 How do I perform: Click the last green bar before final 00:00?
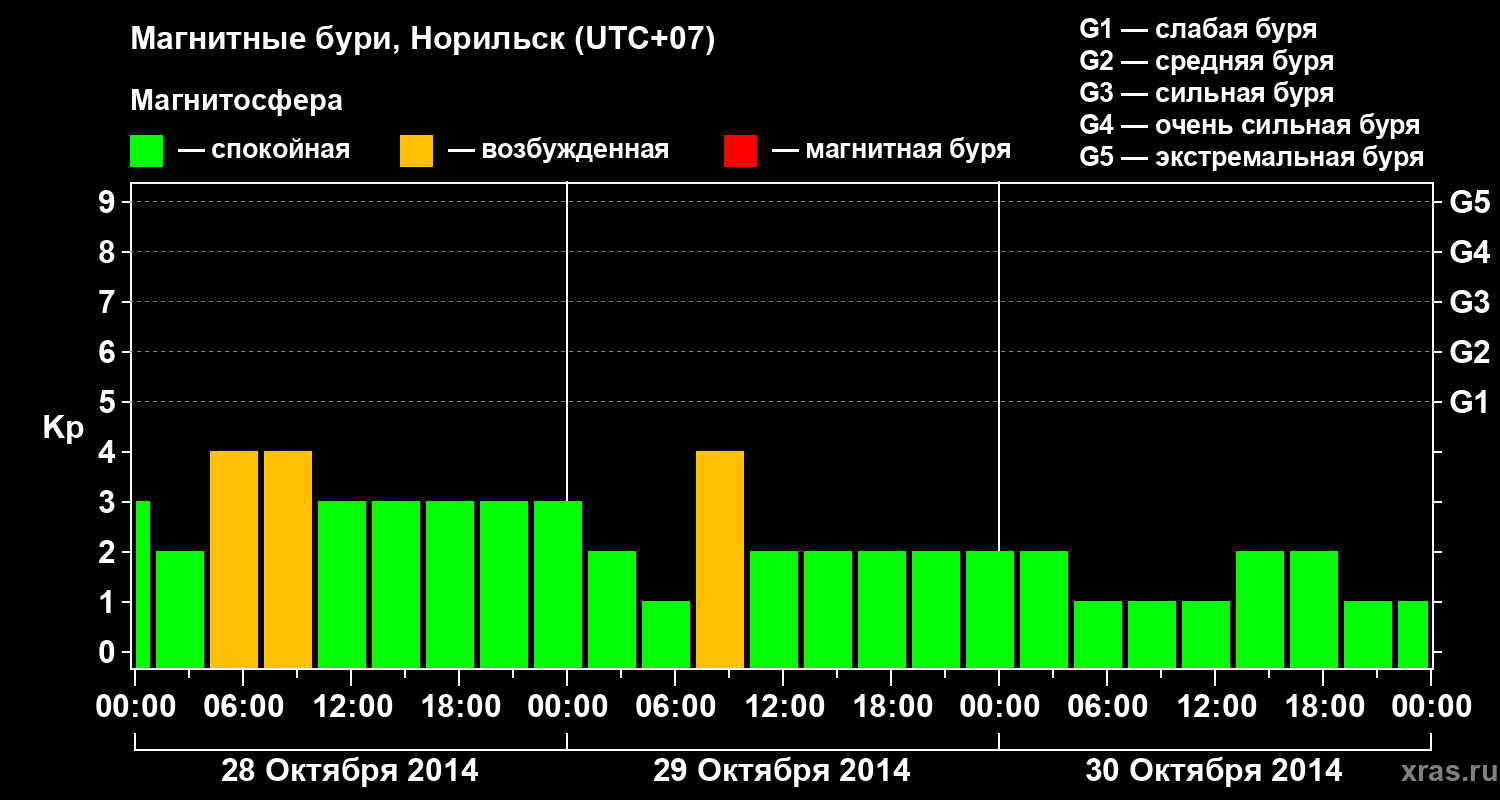1413,634
